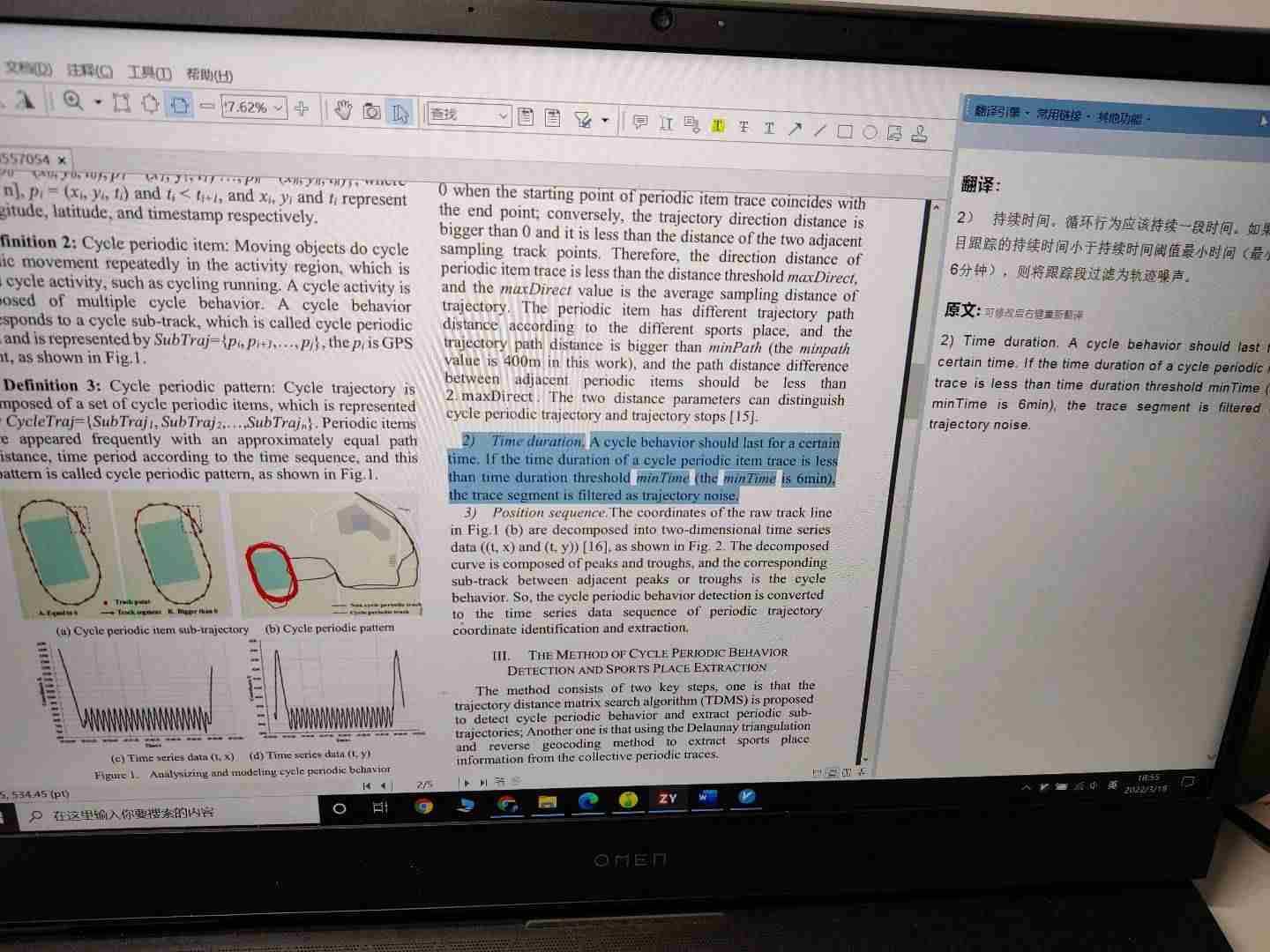Activate the text Select tool
The width and height of the screenshot is (1270, 952).
coord(400,113)
